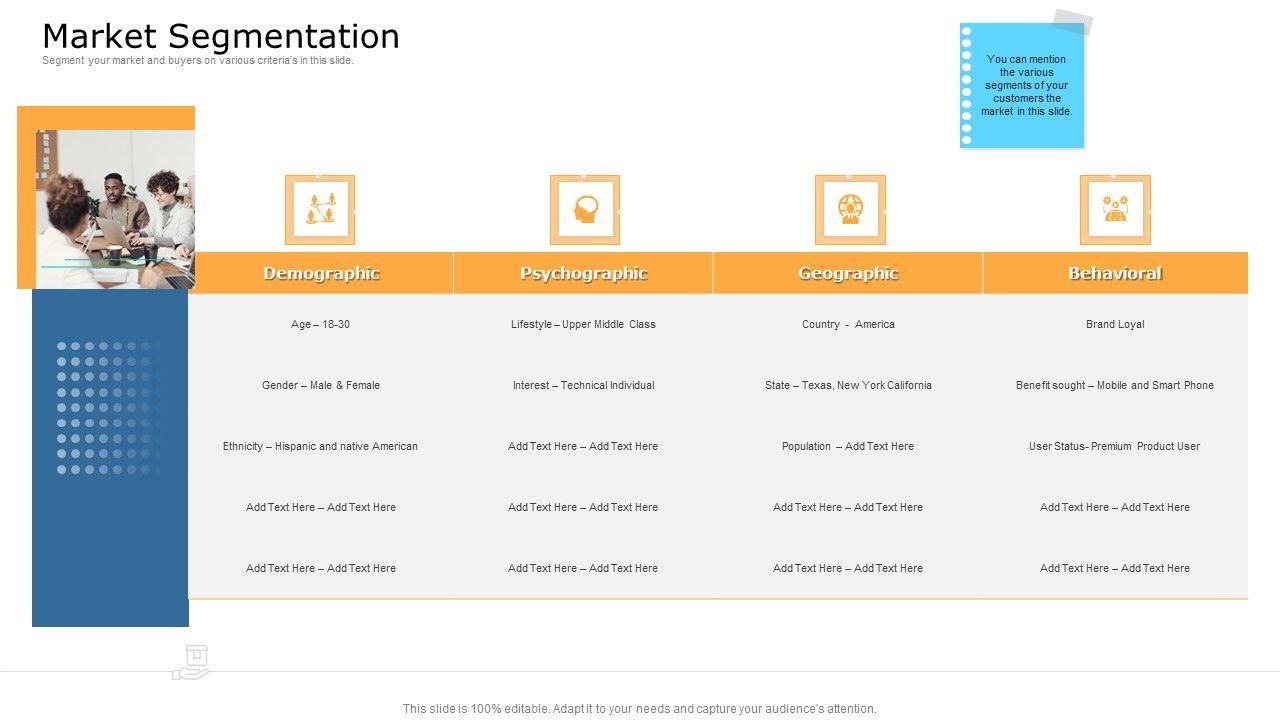Click Lifestyle – Upper Middle Class text
Image resolution: width=1280 pixels, height=720 pixels.
tap(583, 324)
